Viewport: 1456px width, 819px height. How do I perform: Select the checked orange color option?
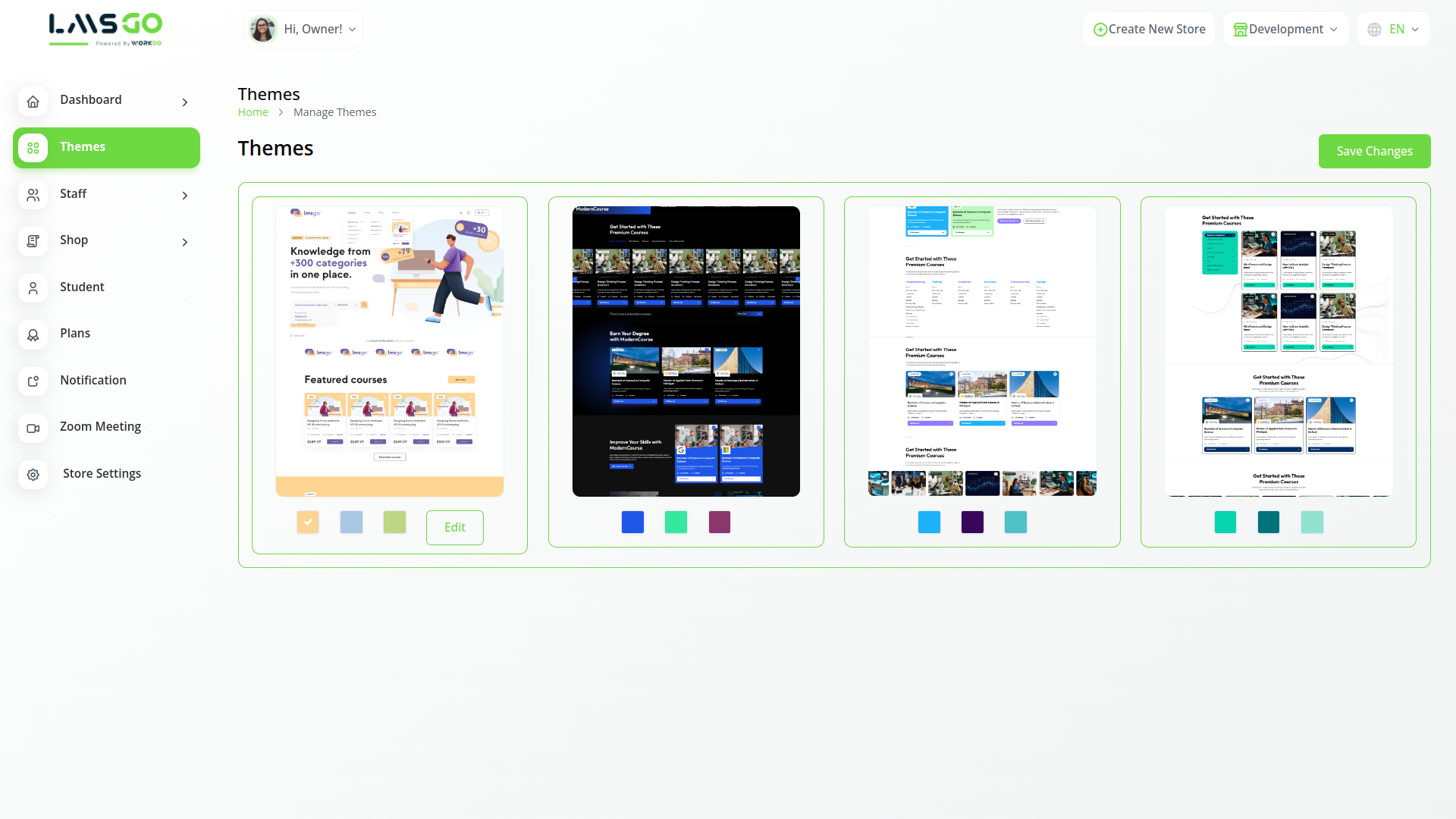tap(308, 522)
